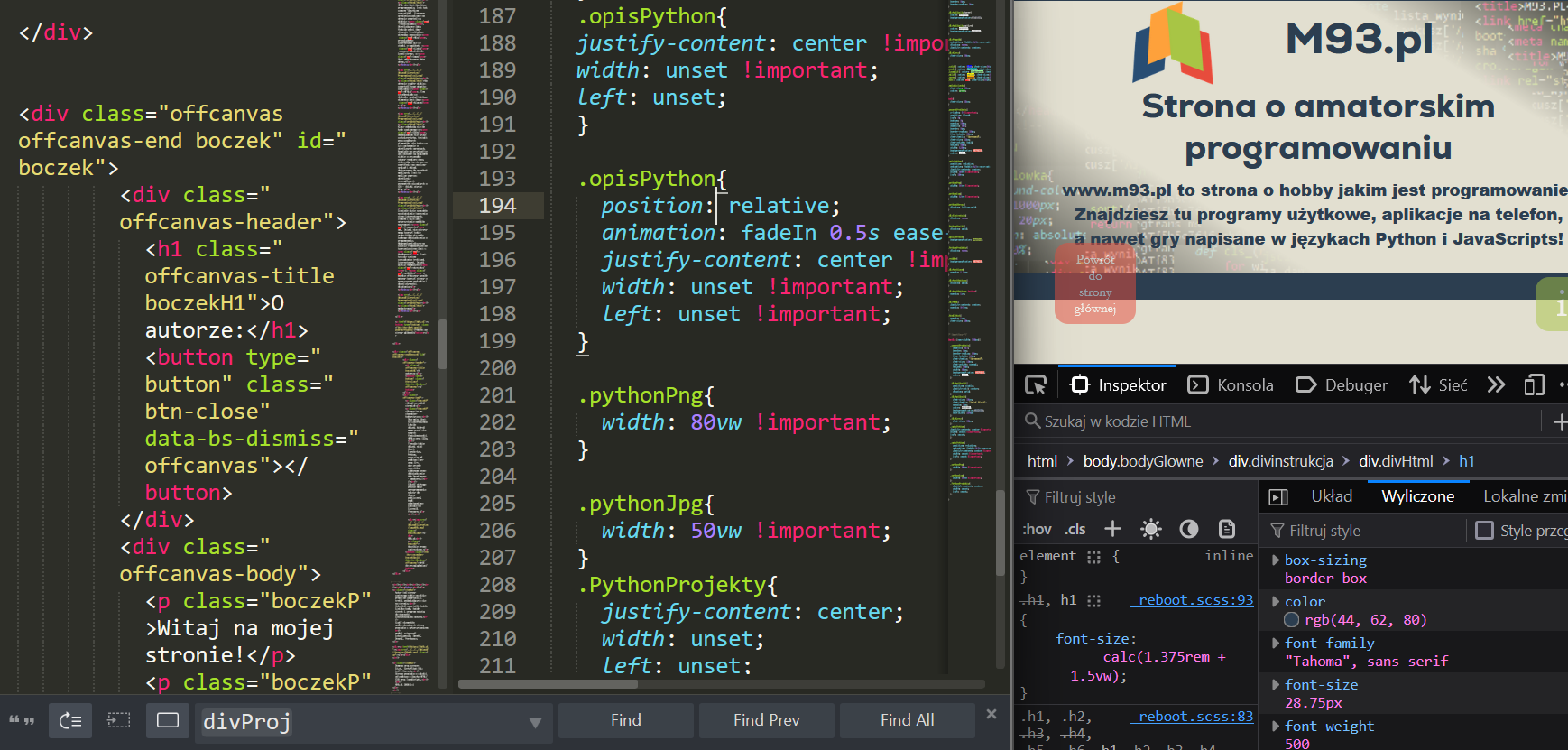Open the Inspektor tab
This screenshot has height=750, width=1568.
pyautogui.click(x=1118, y=385)
